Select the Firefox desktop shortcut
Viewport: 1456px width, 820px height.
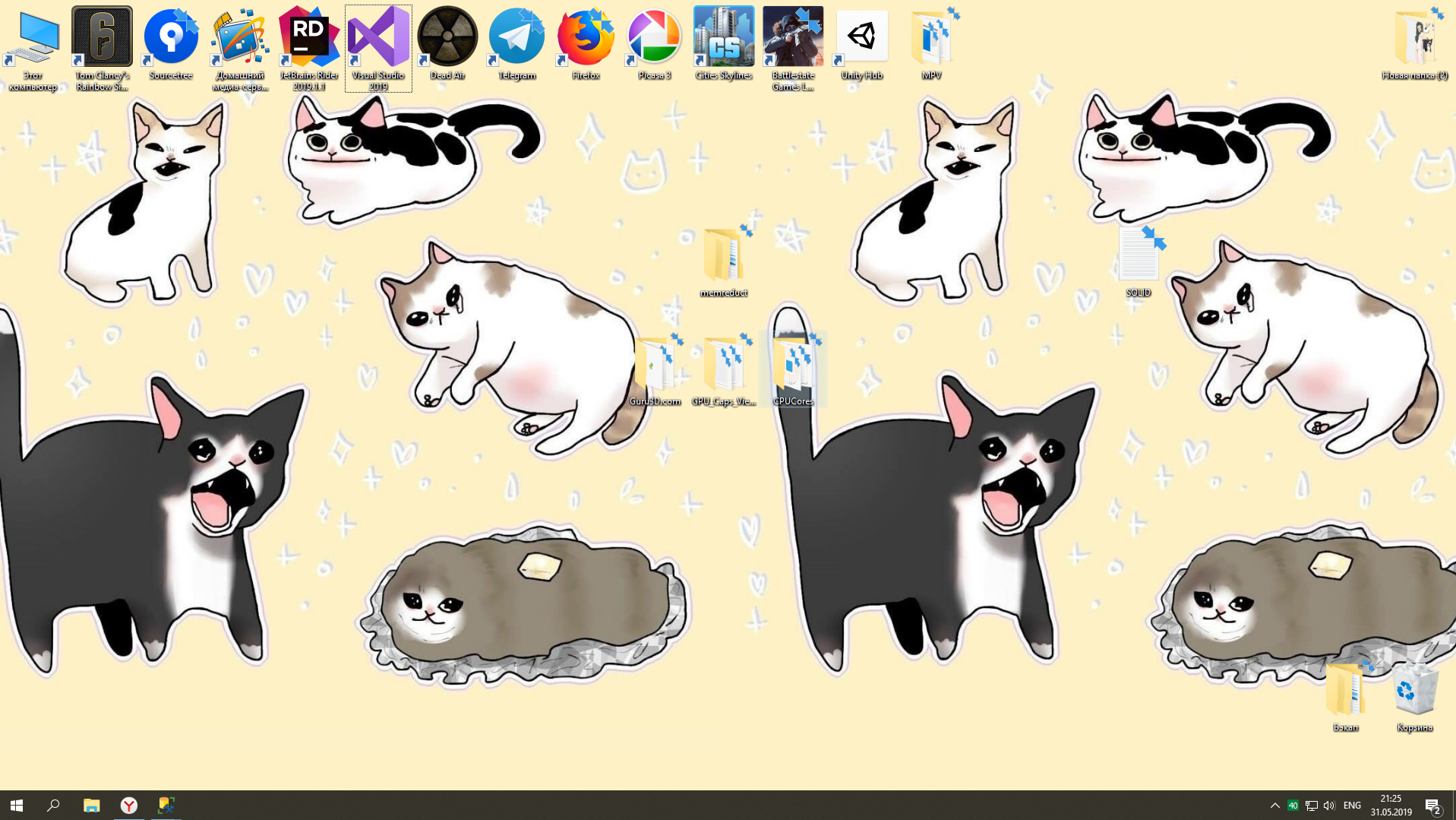(x=586, y=43)
